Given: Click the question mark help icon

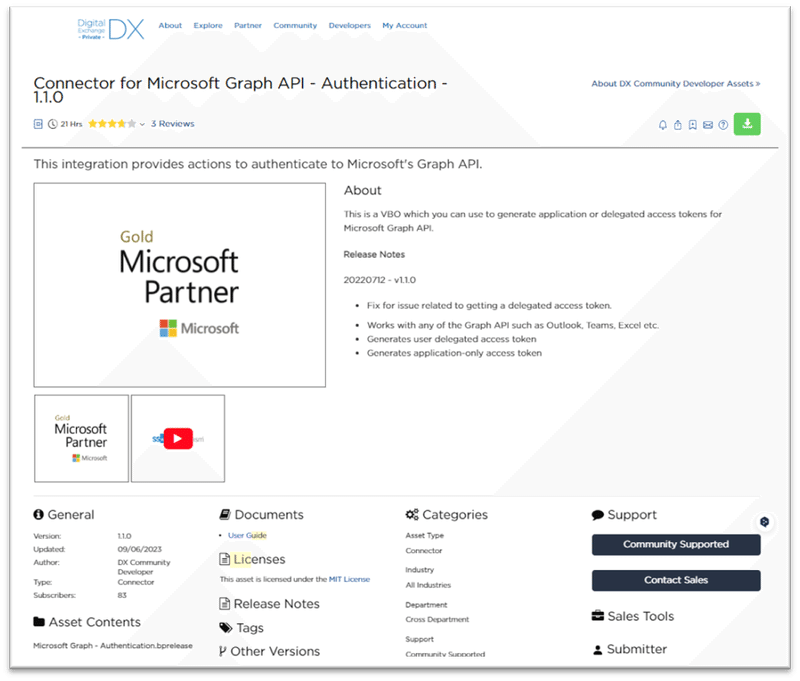Looking at the screenshot, I should [x=723, y=125].
